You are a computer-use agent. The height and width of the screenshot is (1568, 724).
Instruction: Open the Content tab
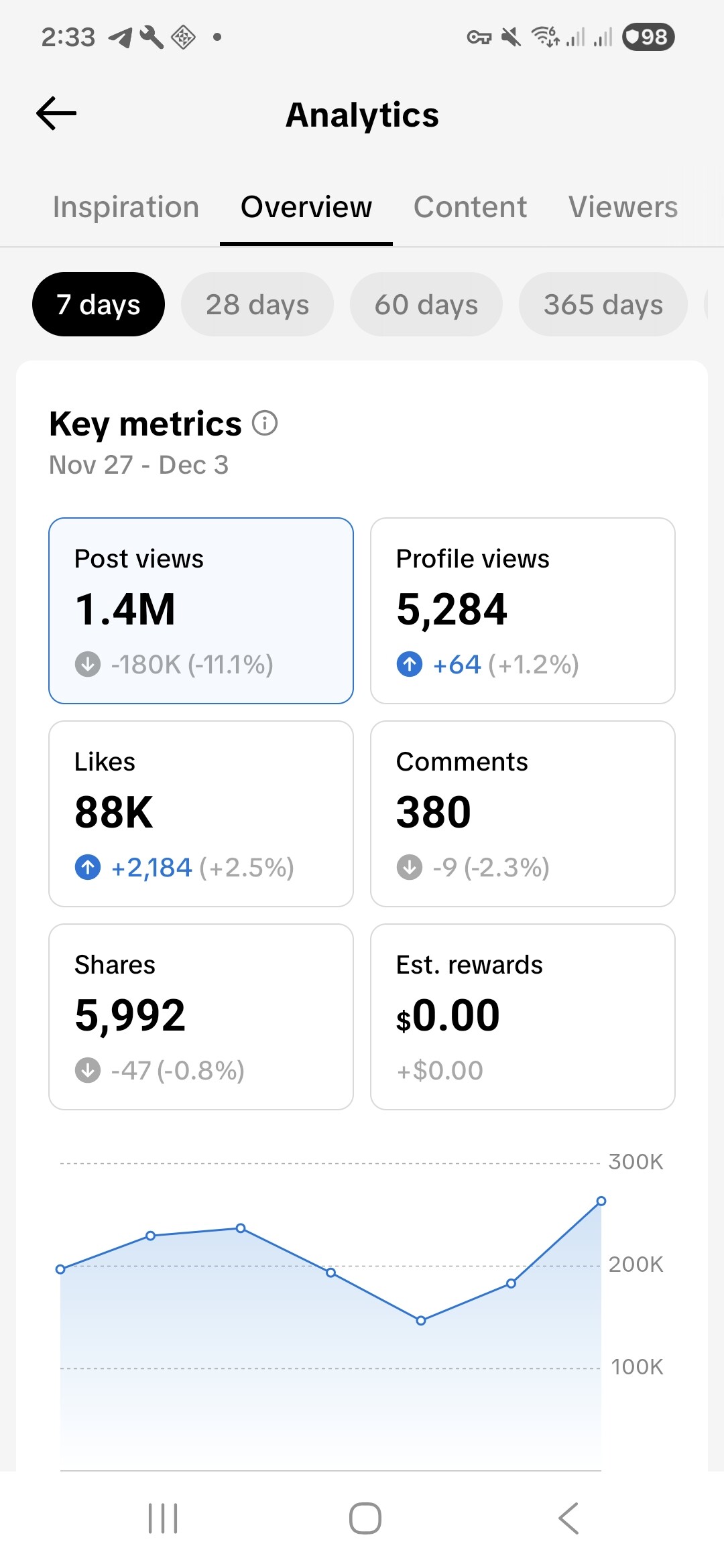[470, 207]
